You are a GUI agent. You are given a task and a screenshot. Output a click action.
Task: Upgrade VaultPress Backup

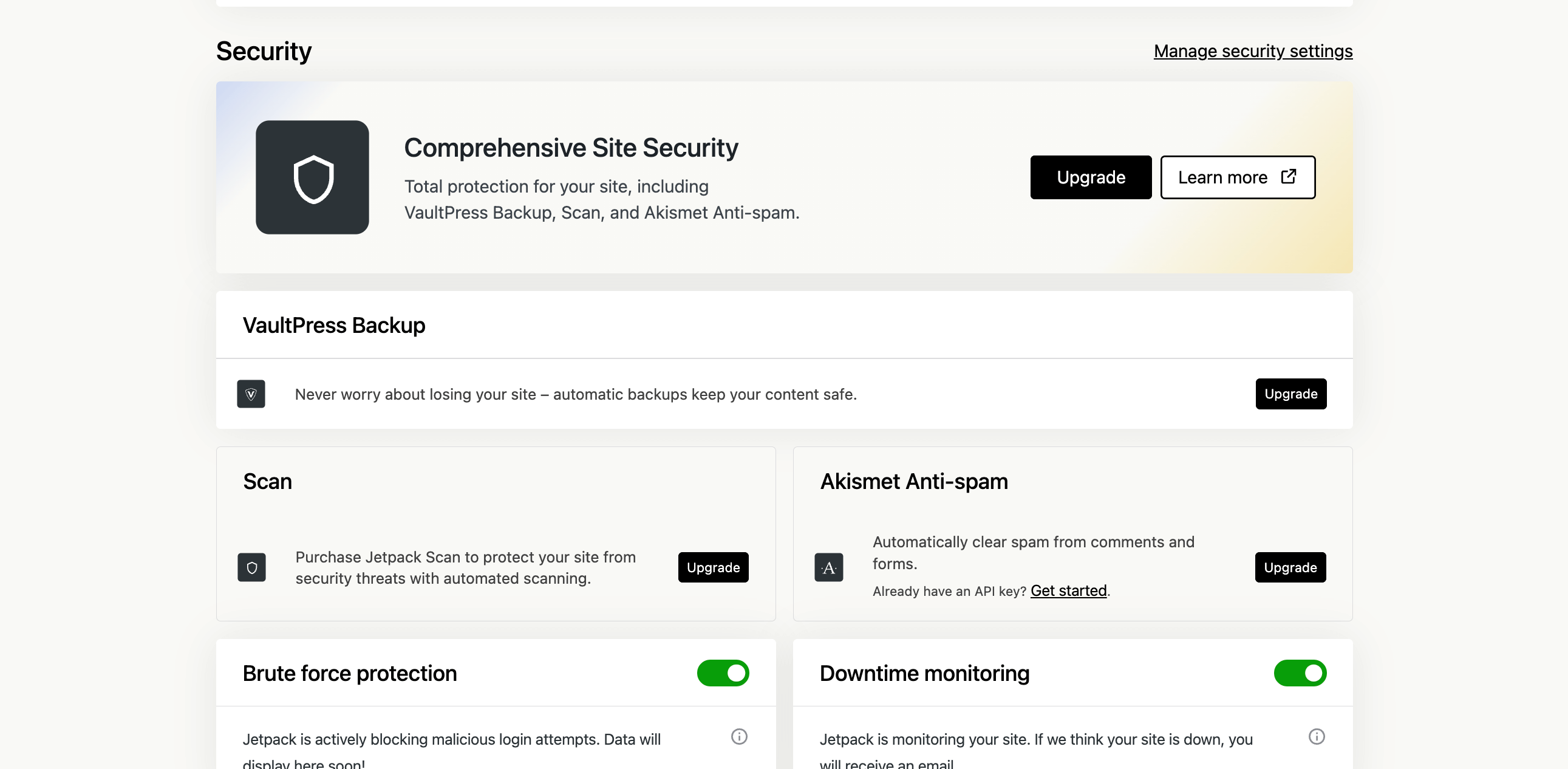coord(1290,394)
